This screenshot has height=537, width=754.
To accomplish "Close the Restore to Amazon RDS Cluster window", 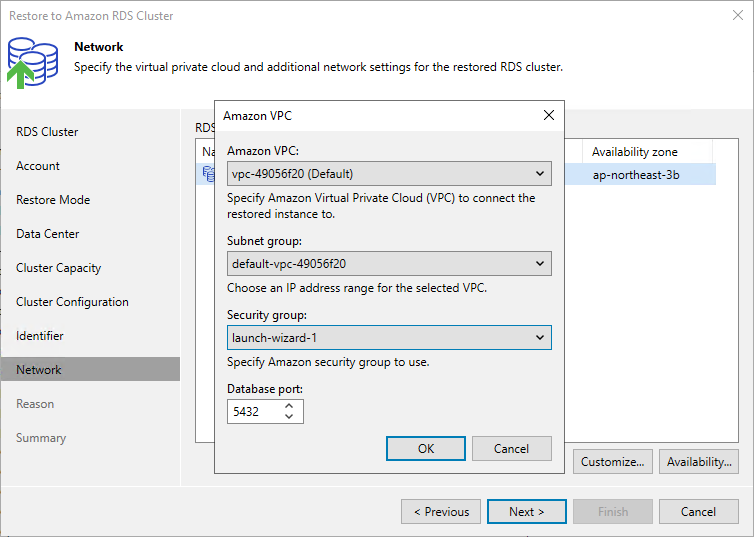I will (738, 15).
